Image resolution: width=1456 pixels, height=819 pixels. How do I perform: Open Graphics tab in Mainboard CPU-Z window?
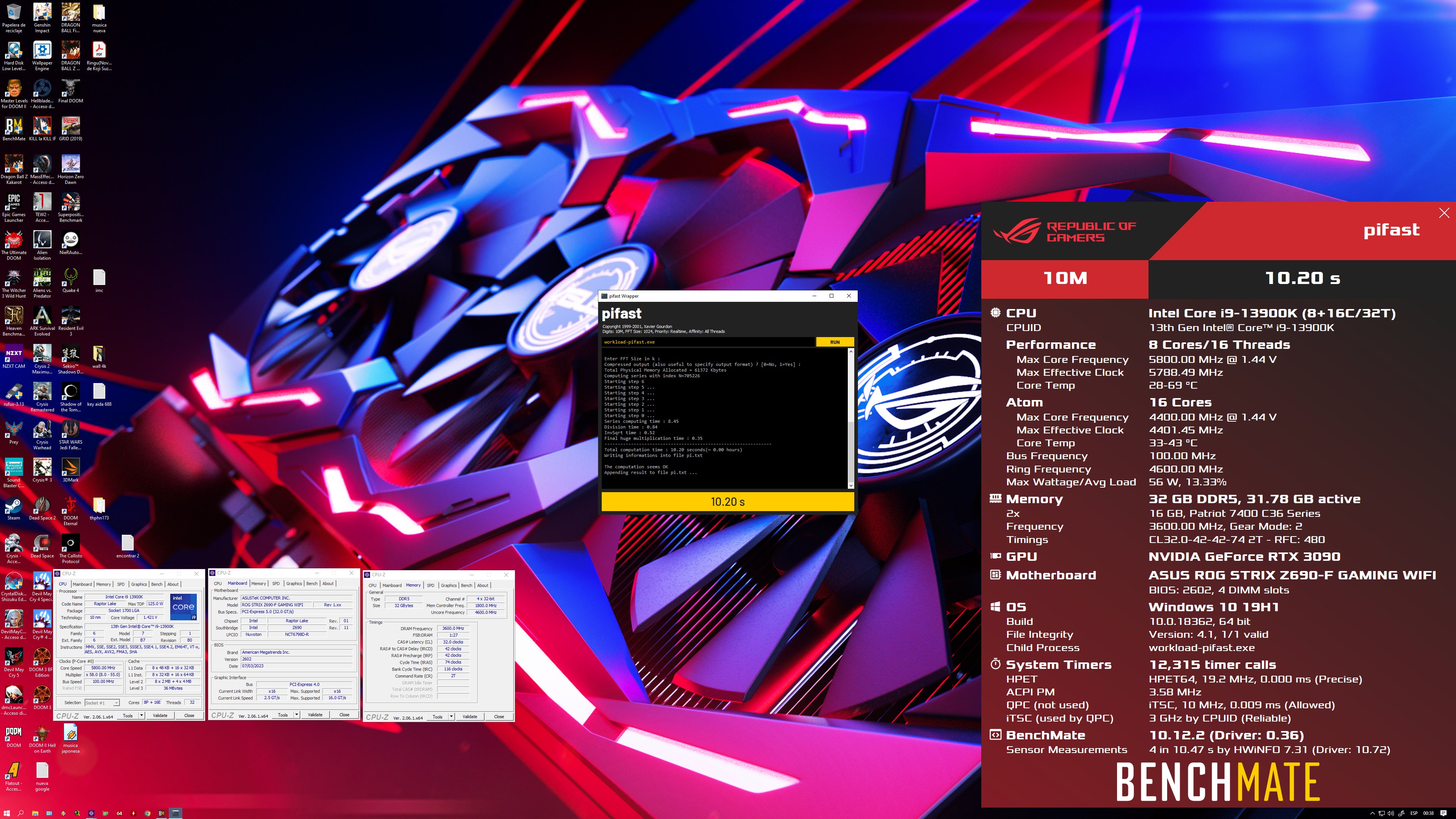[294, 583]
